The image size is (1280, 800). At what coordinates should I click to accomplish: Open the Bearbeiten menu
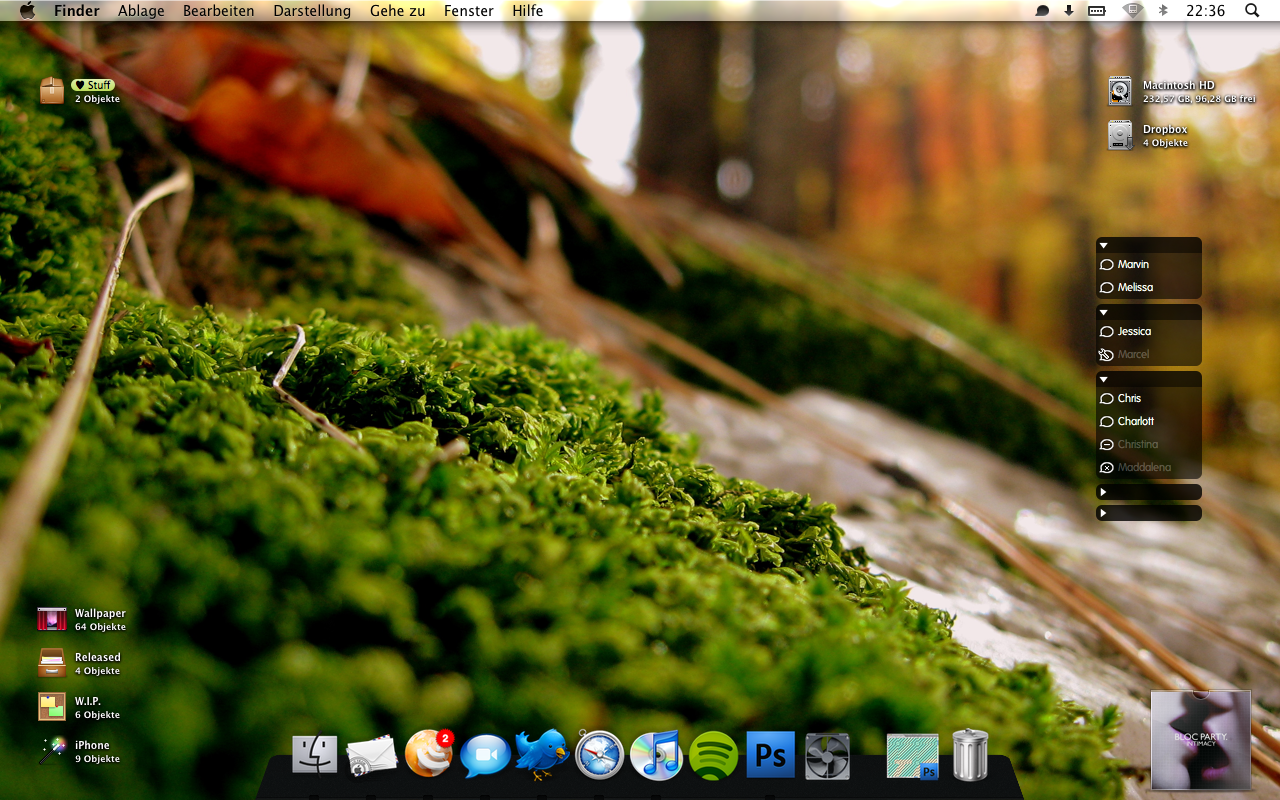pos(219,11)
